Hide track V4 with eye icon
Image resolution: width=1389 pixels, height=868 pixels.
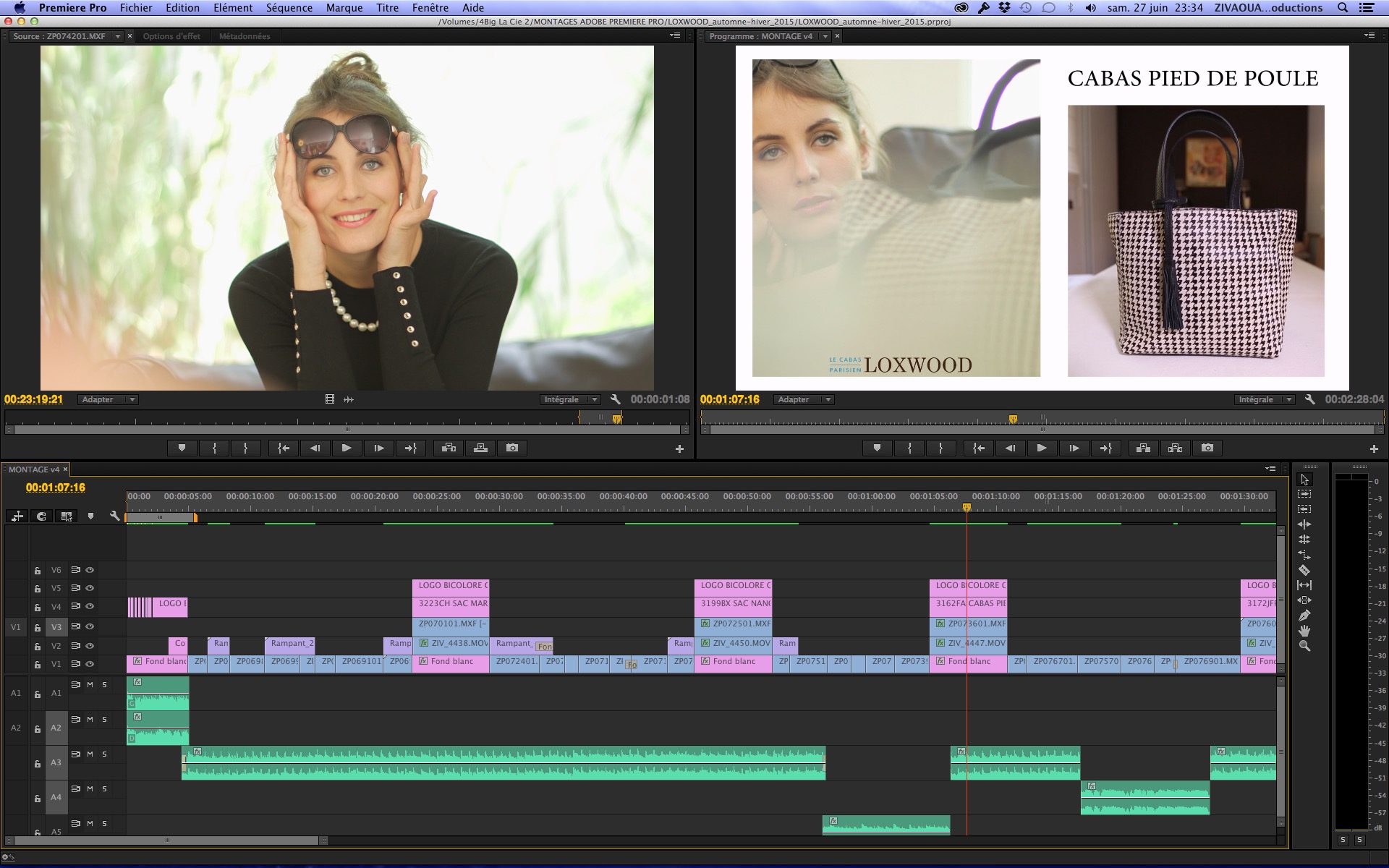90,606
